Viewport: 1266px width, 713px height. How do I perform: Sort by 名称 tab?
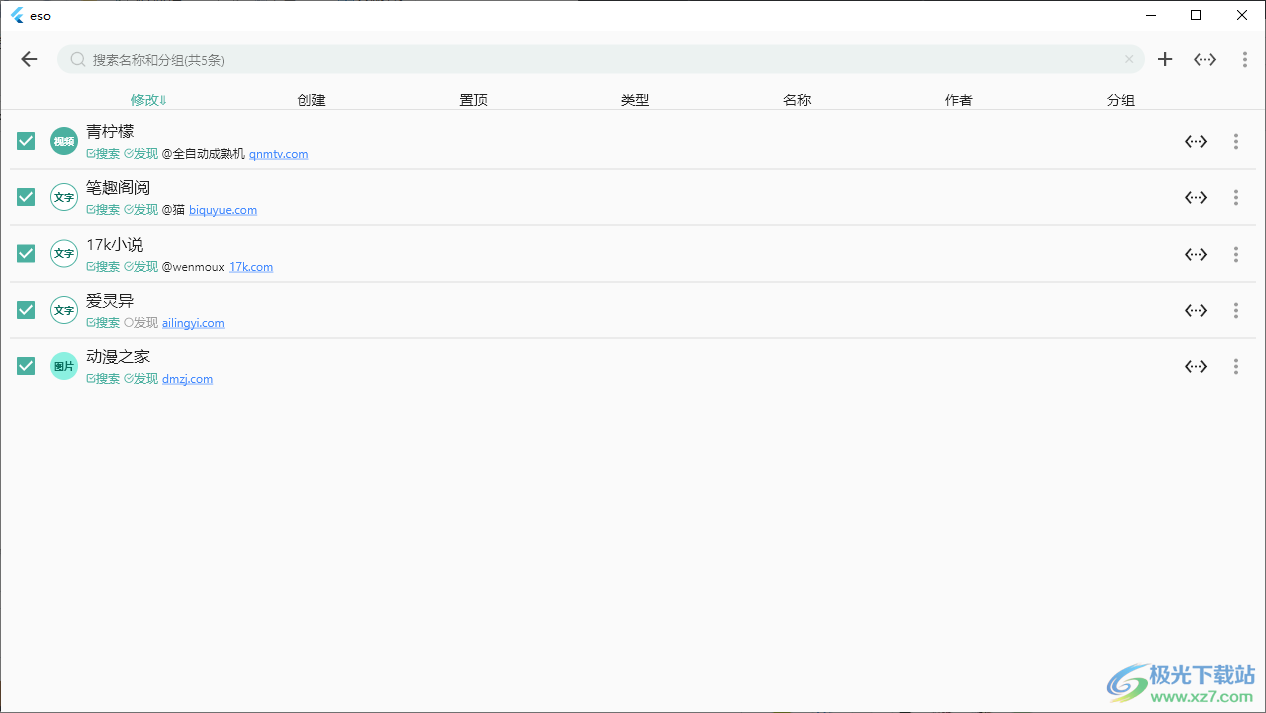pyautogui.click(x=797, y=100)
